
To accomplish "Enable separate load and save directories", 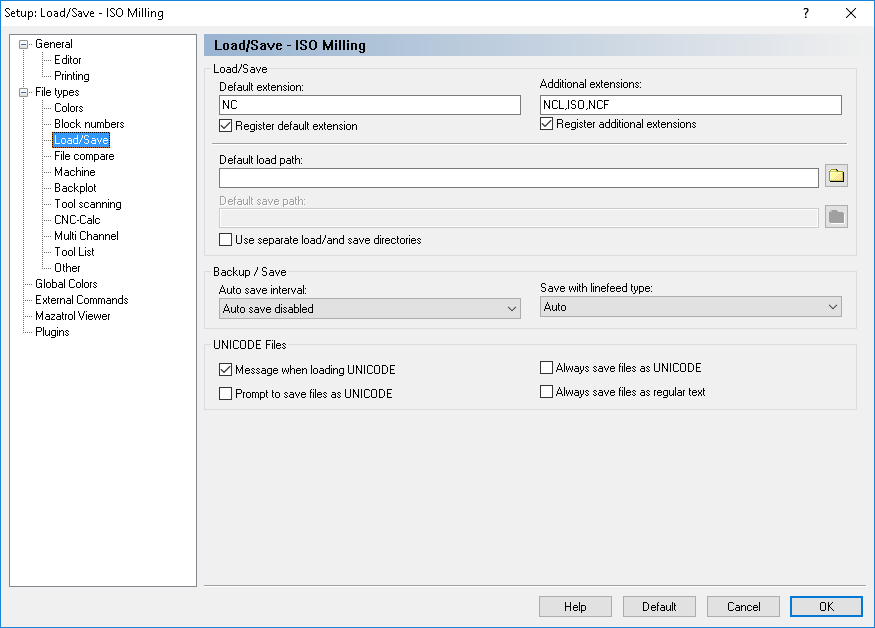I will (225, 240).
